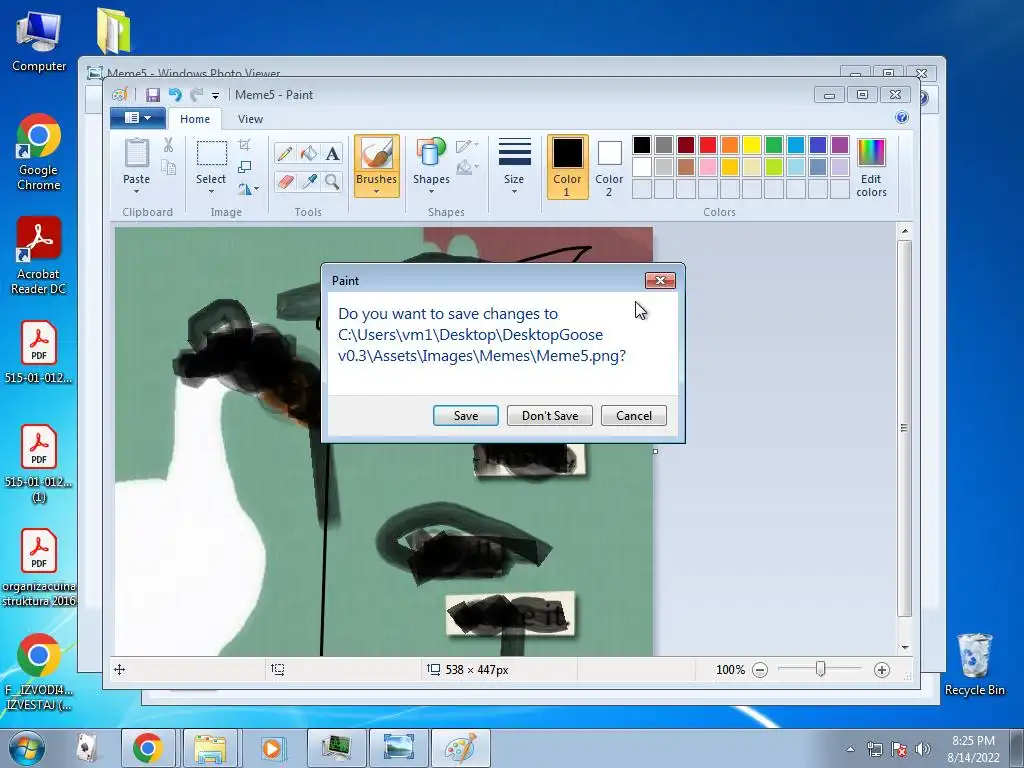The width and height of the screenshot is (1024, 768).
Task: Click the Copy icon in Clipboard
Action: tap(168, 167)
